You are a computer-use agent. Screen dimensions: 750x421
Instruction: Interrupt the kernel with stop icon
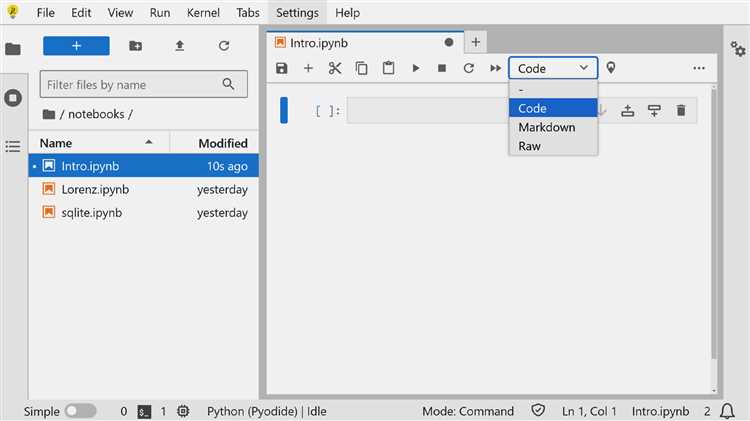click(442, 68)
